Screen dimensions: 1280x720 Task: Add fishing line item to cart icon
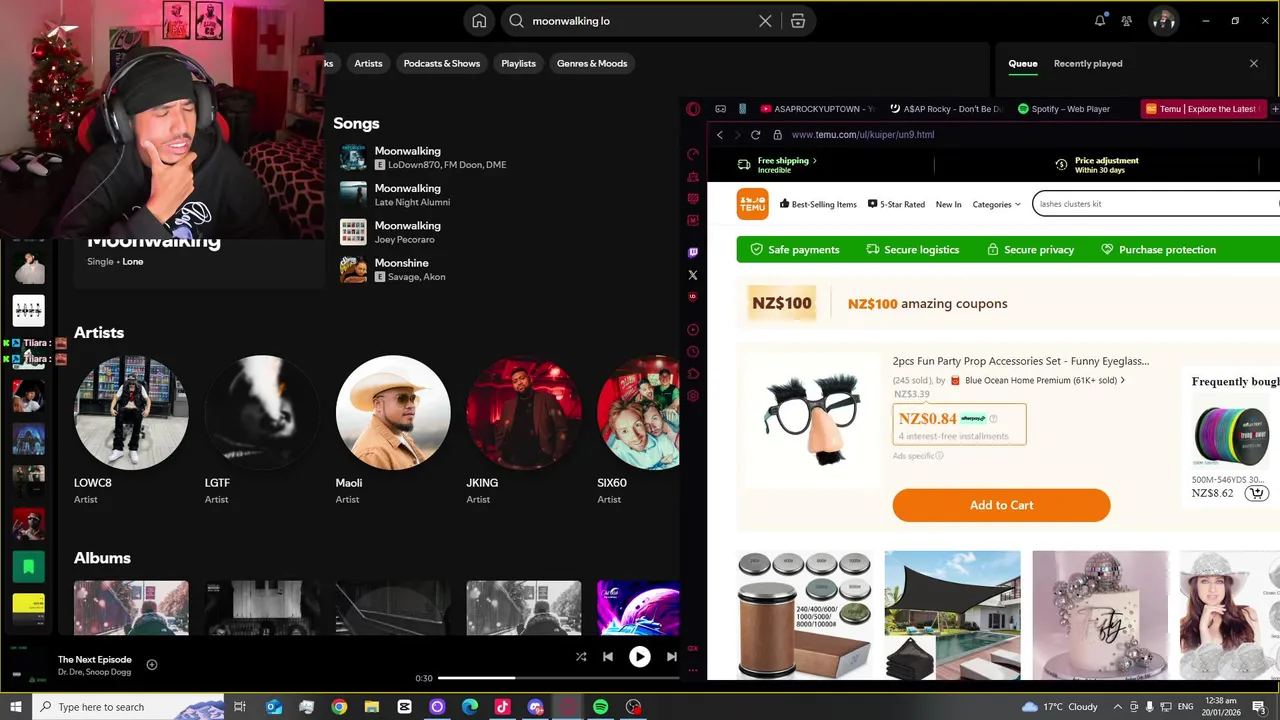pos(1258,493)
